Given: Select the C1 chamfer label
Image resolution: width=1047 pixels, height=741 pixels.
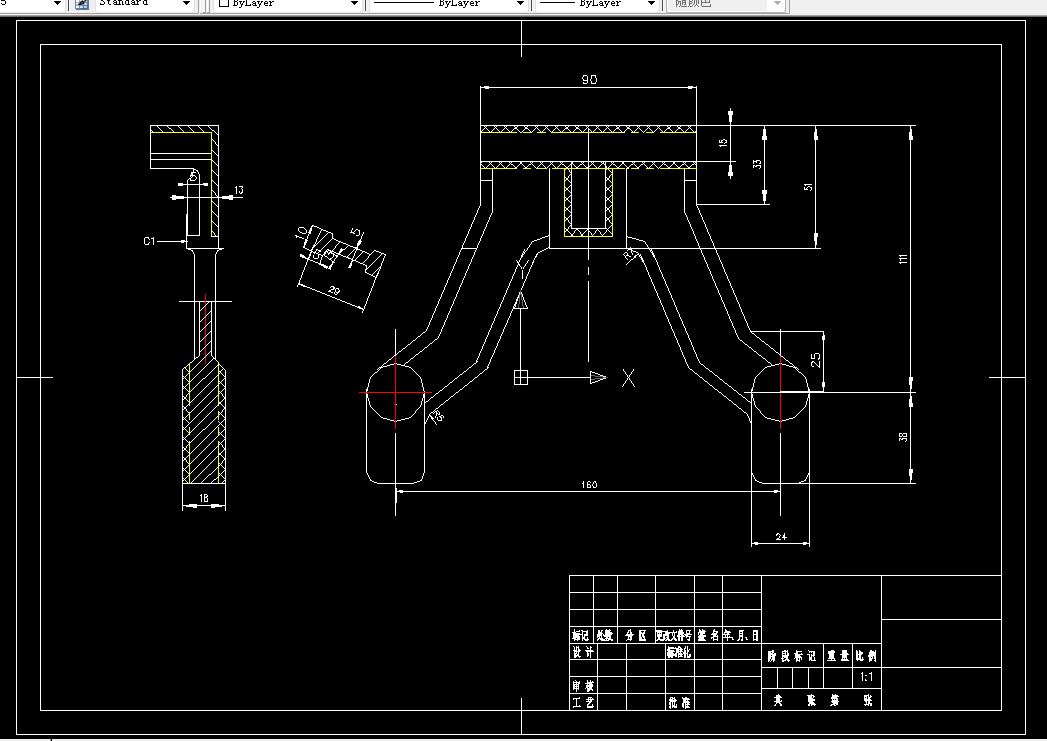Looking at the screenshot, I should pyautogui.click(x=149, y=241).
